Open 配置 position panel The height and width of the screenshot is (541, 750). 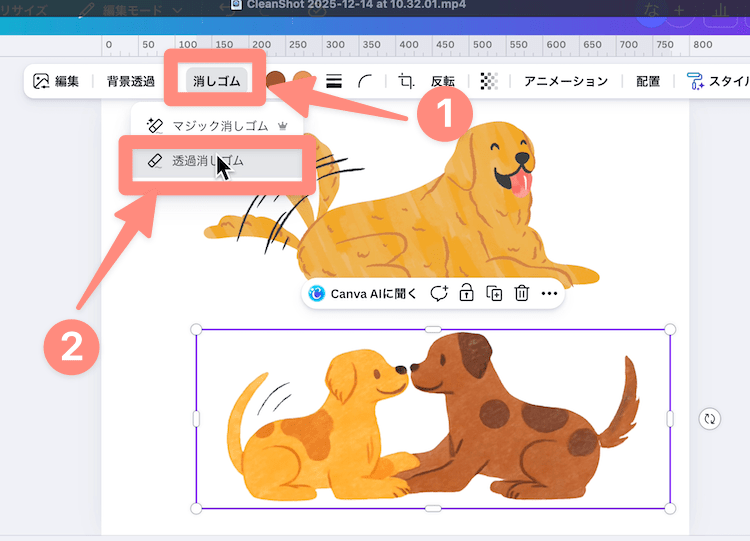(648, 81)
